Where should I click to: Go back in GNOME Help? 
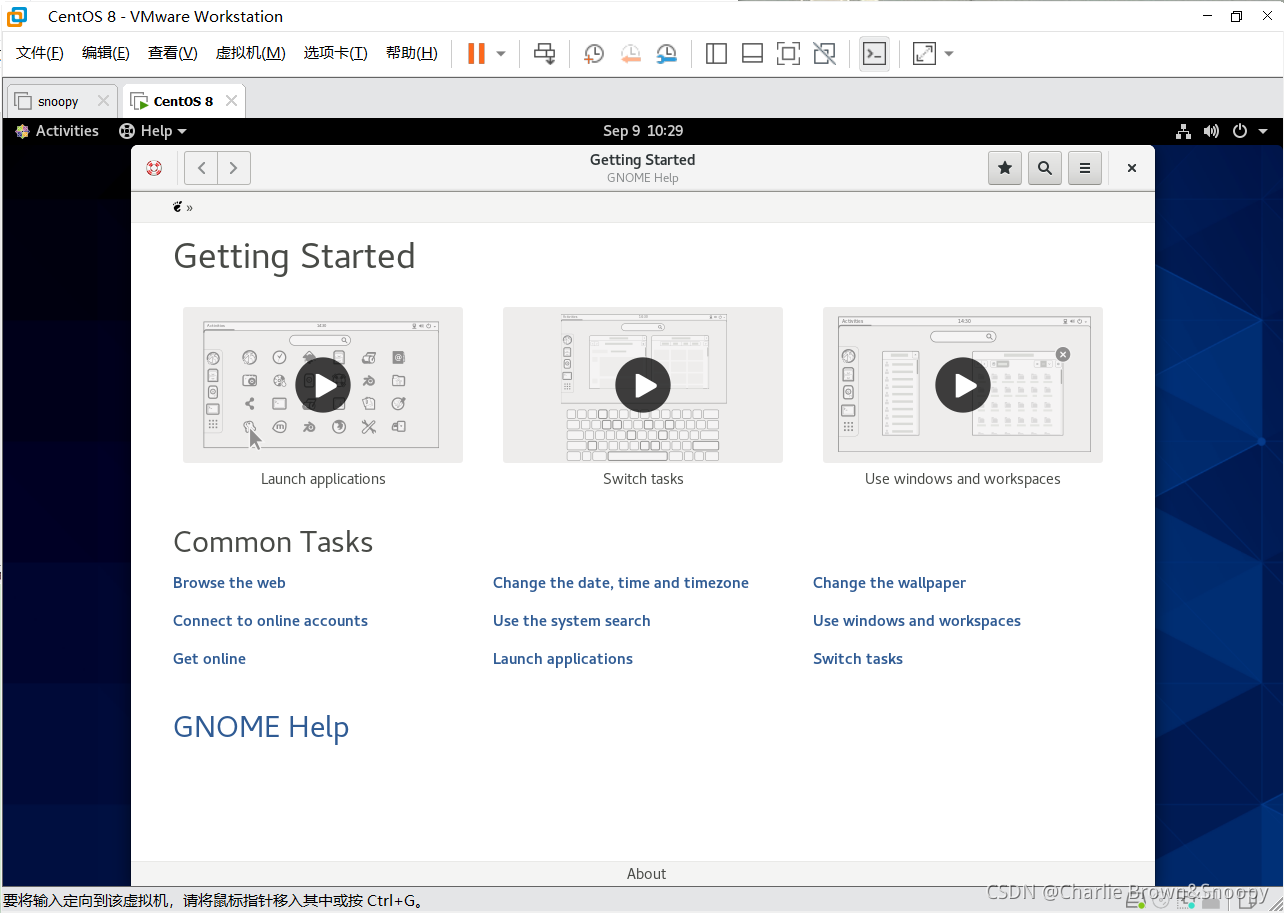[x=201, y=168]
